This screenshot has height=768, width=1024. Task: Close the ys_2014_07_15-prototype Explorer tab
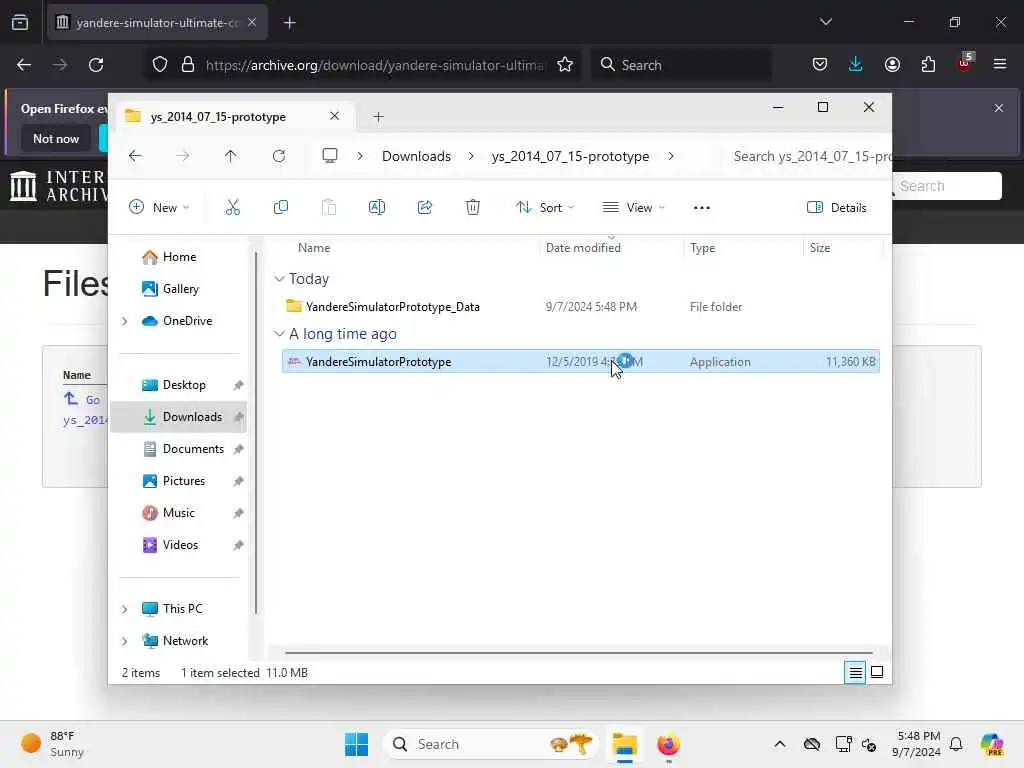334,116
